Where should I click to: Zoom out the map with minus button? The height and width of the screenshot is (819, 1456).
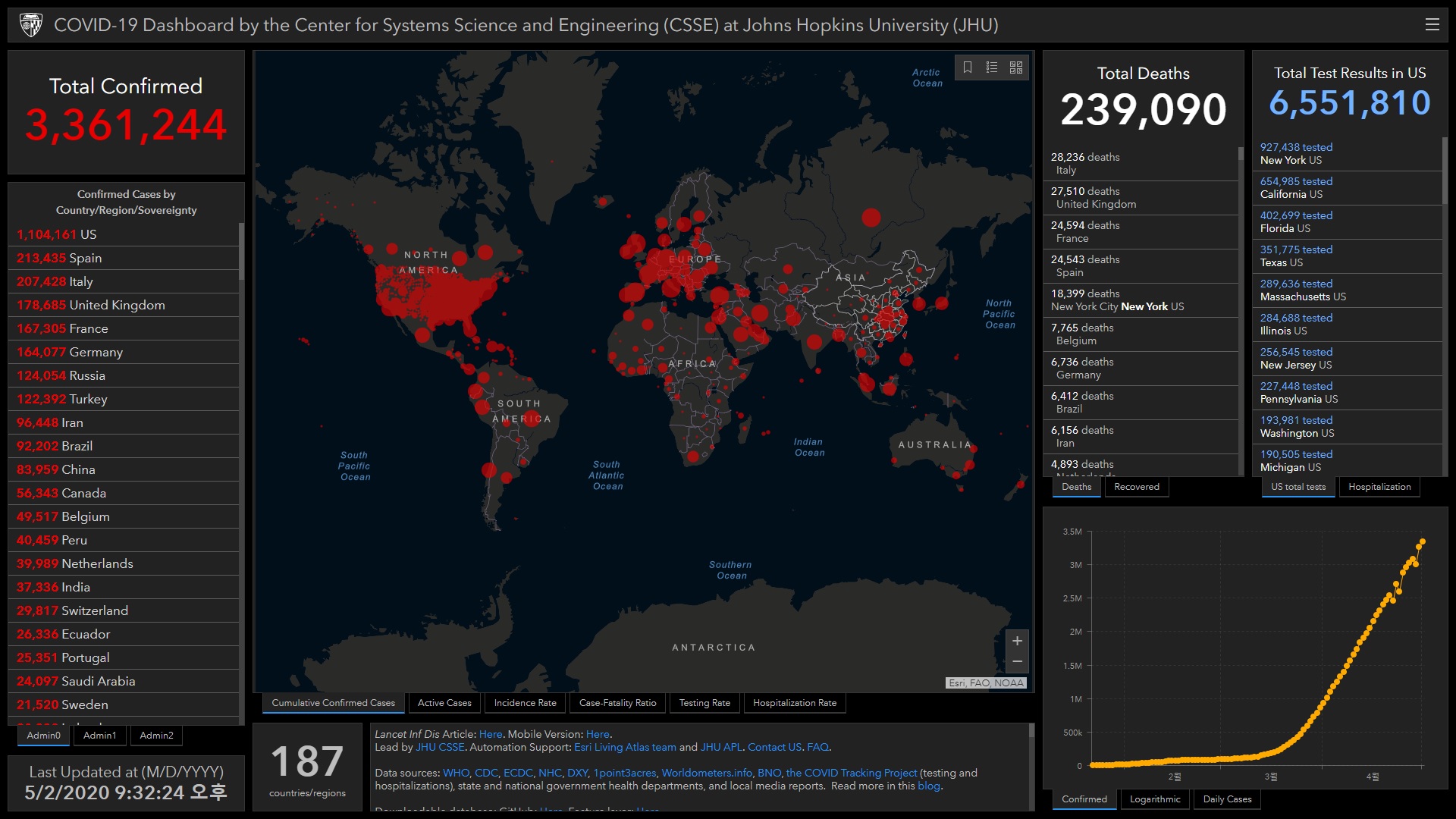1017,662
